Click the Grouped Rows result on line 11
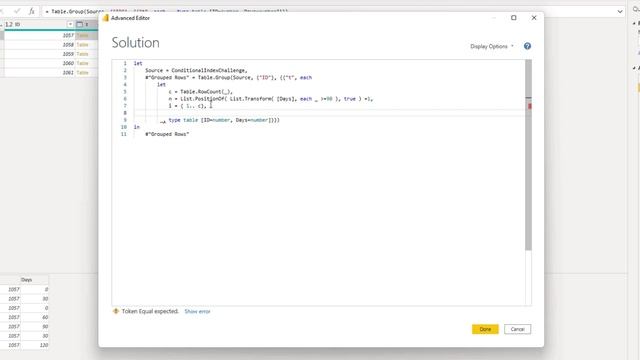 (167, 134)
